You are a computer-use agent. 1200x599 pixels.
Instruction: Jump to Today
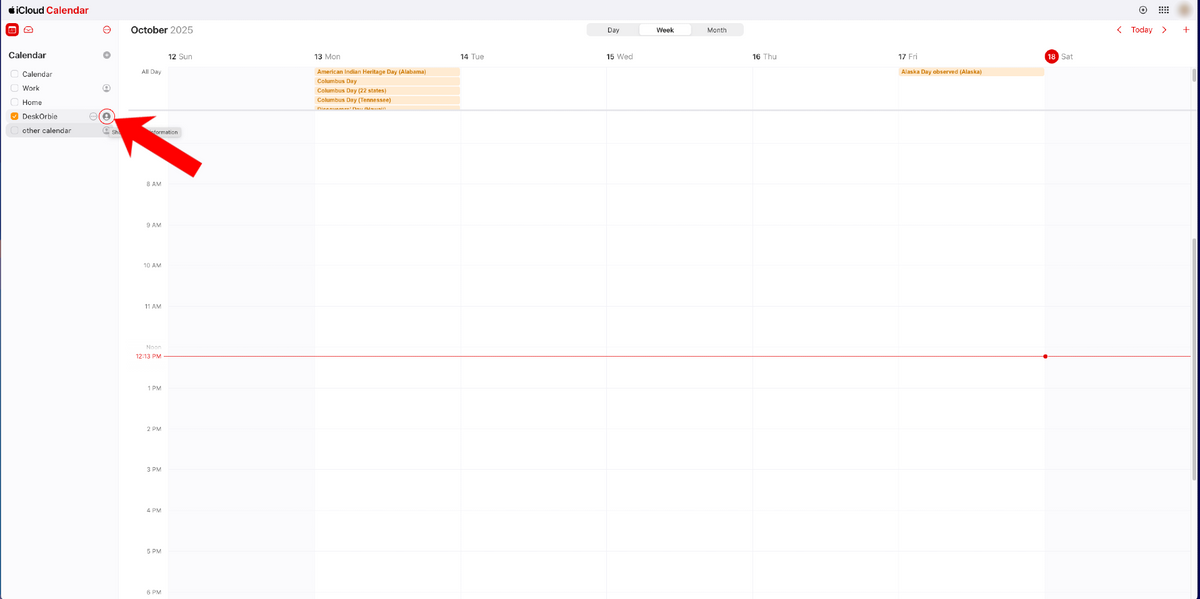[1141, 30]
